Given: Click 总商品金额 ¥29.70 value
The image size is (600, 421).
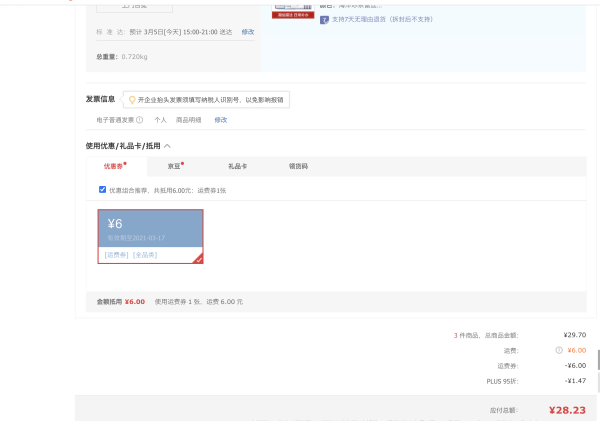Looking at the screenshot, I should tap(575, 335).
